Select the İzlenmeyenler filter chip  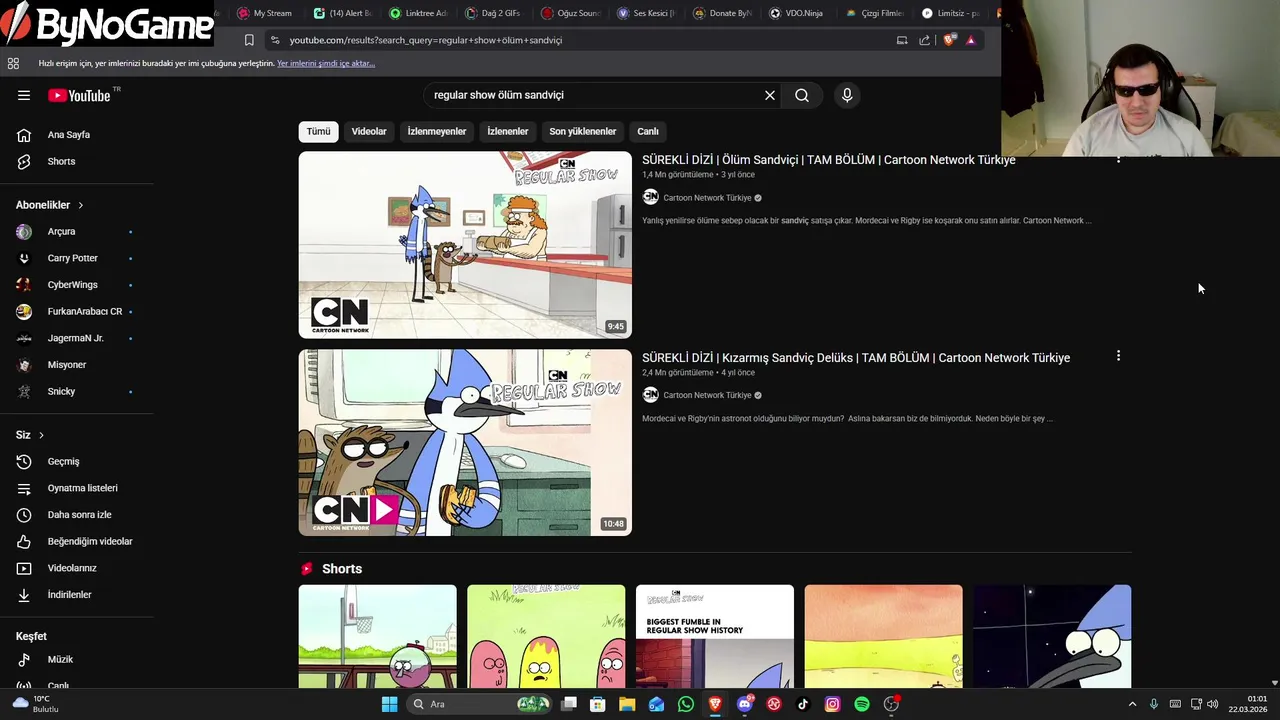pyautogui.click(x=437, y=131)
